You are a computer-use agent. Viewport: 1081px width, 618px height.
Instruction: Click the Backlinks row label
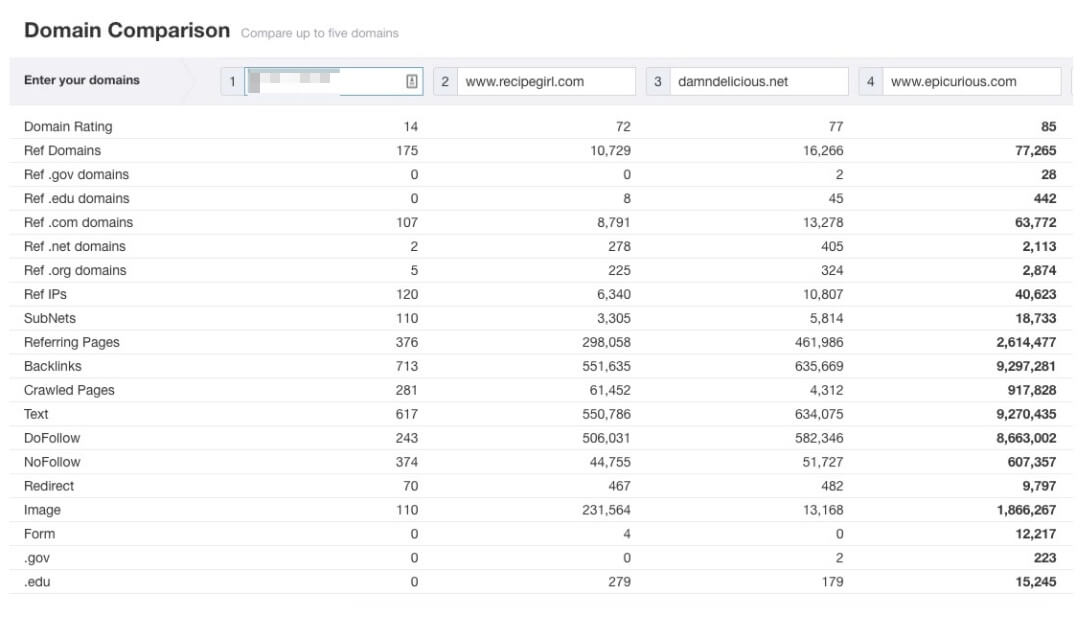click(x=53, y=366)
